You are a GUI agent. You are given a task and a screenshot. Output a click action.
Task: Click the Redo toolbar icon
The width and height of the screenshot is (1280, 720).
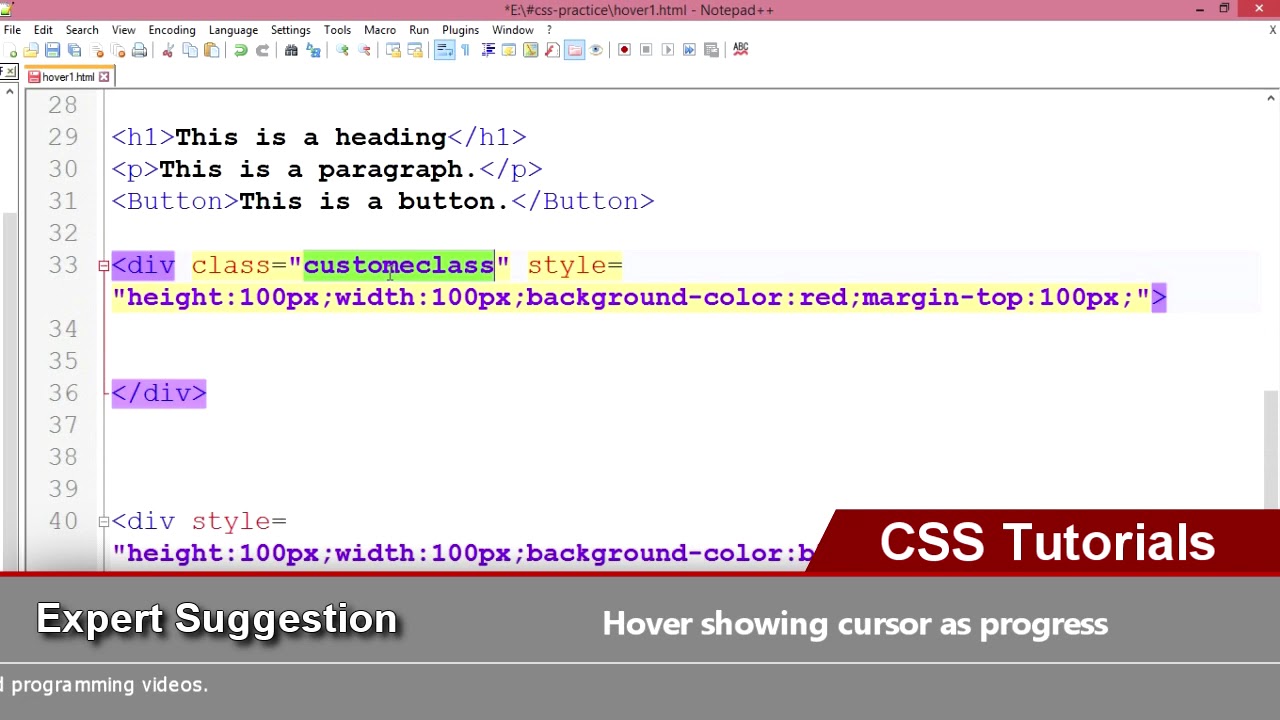[x=262, y=49]
